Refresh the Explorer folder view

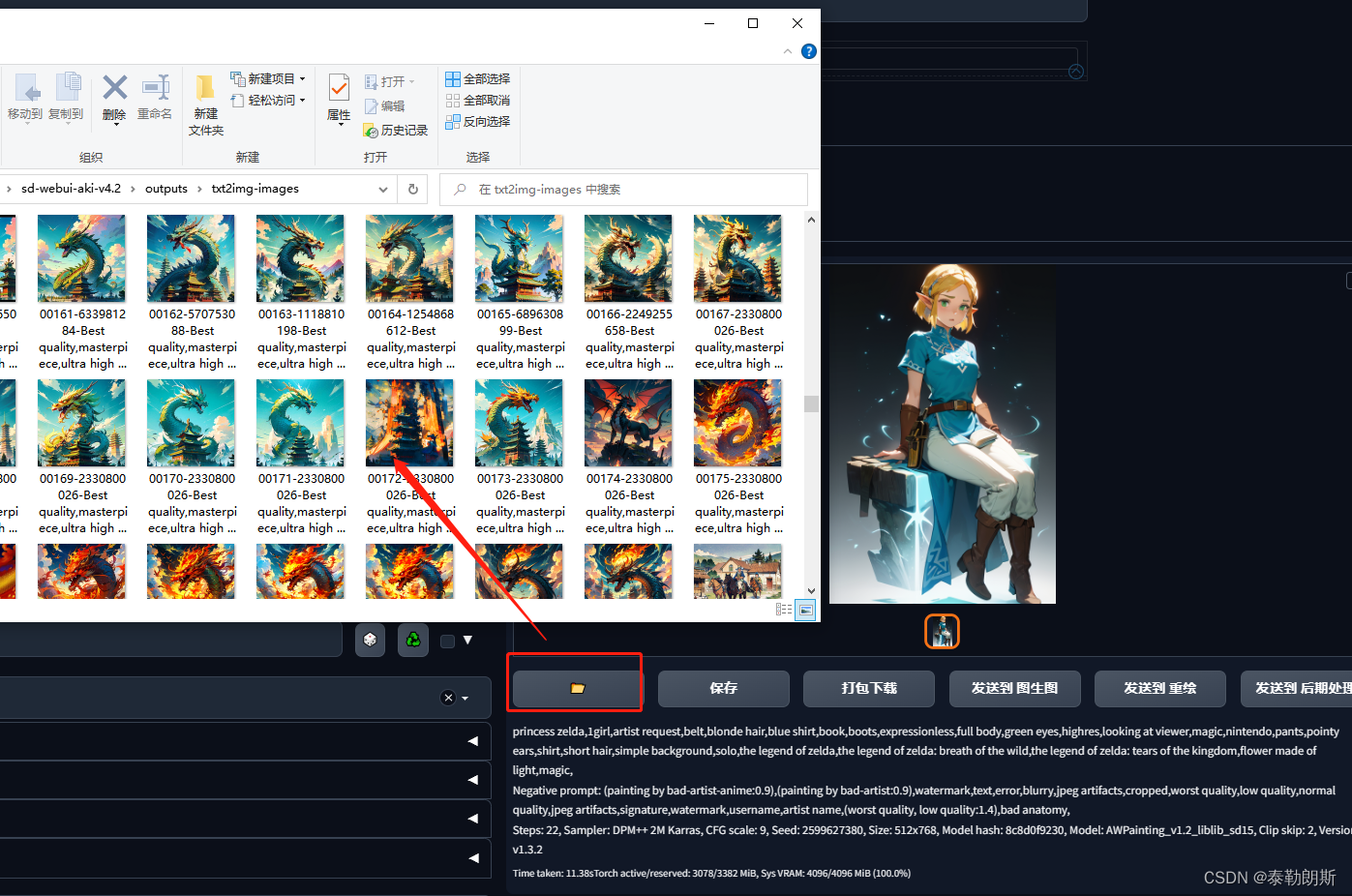[413, 190]
